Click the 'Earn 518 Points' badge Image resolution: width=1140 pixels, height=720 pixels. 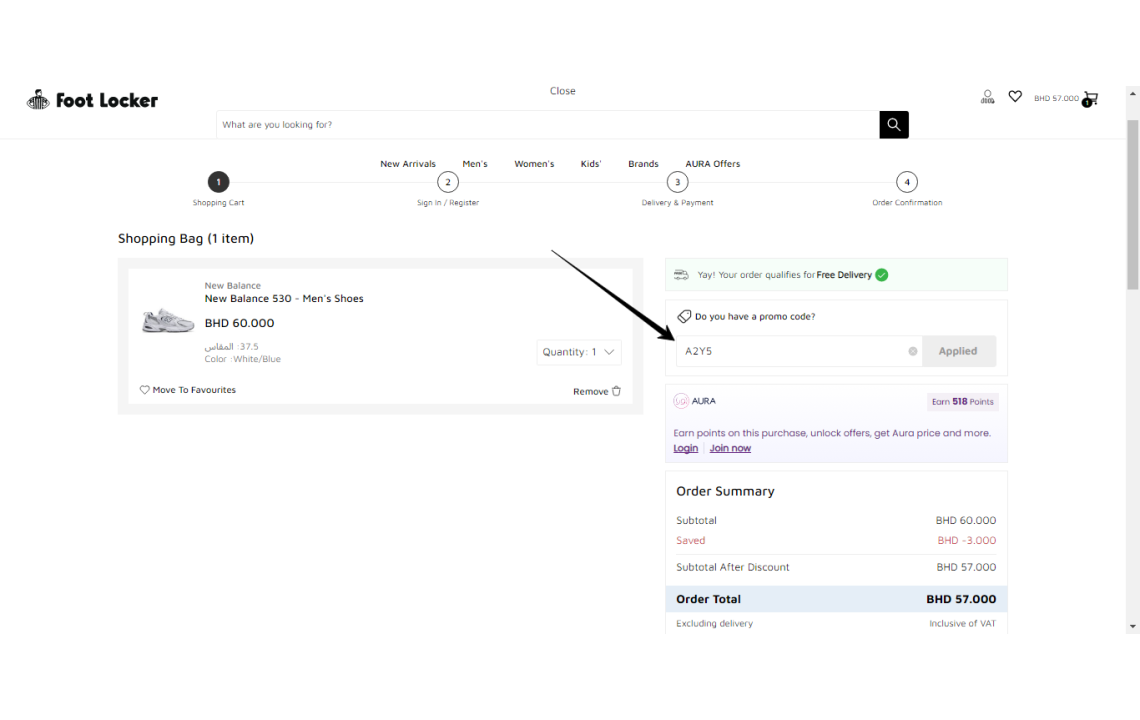pos(963,401)
